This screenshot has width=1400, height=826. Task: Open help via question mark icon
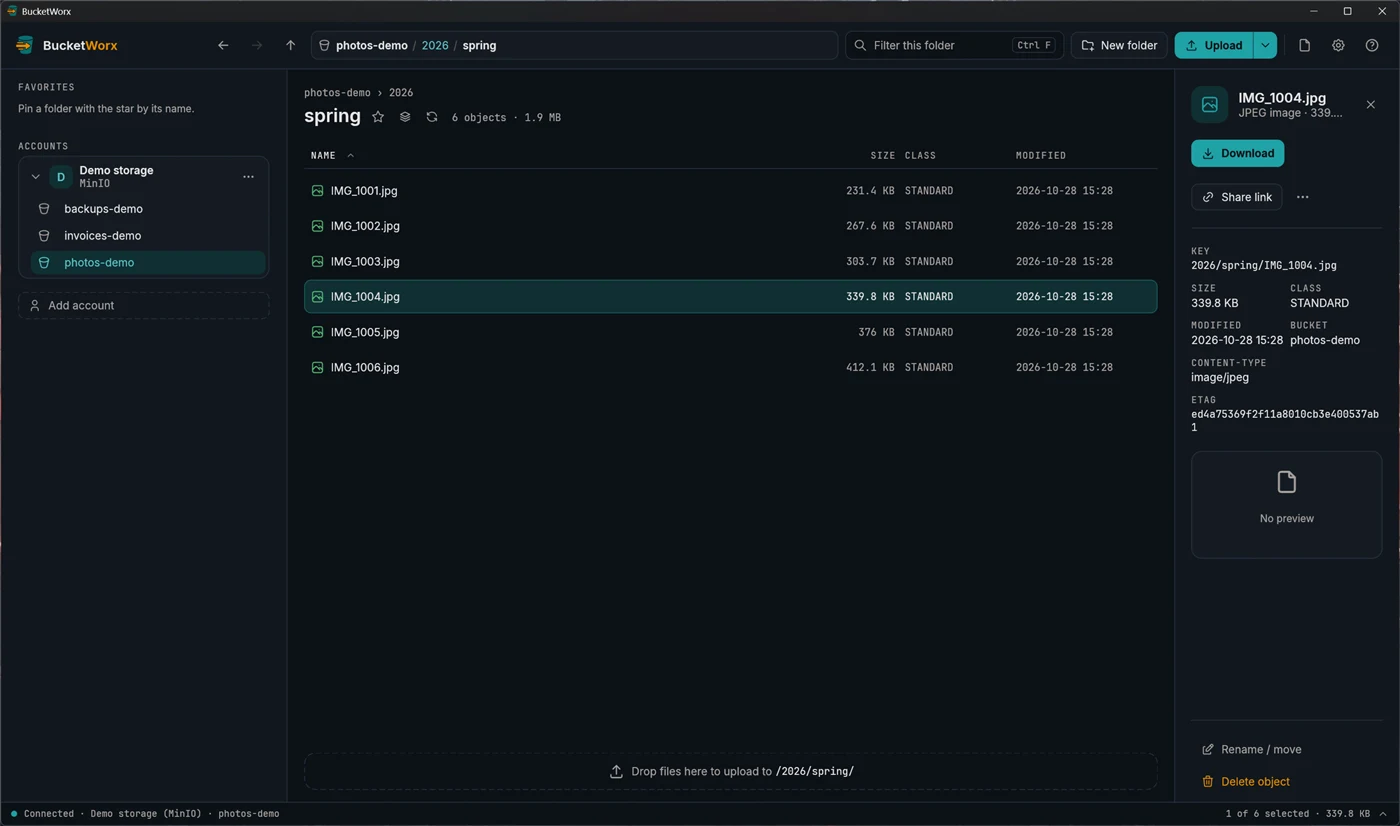pos(1372,45)
